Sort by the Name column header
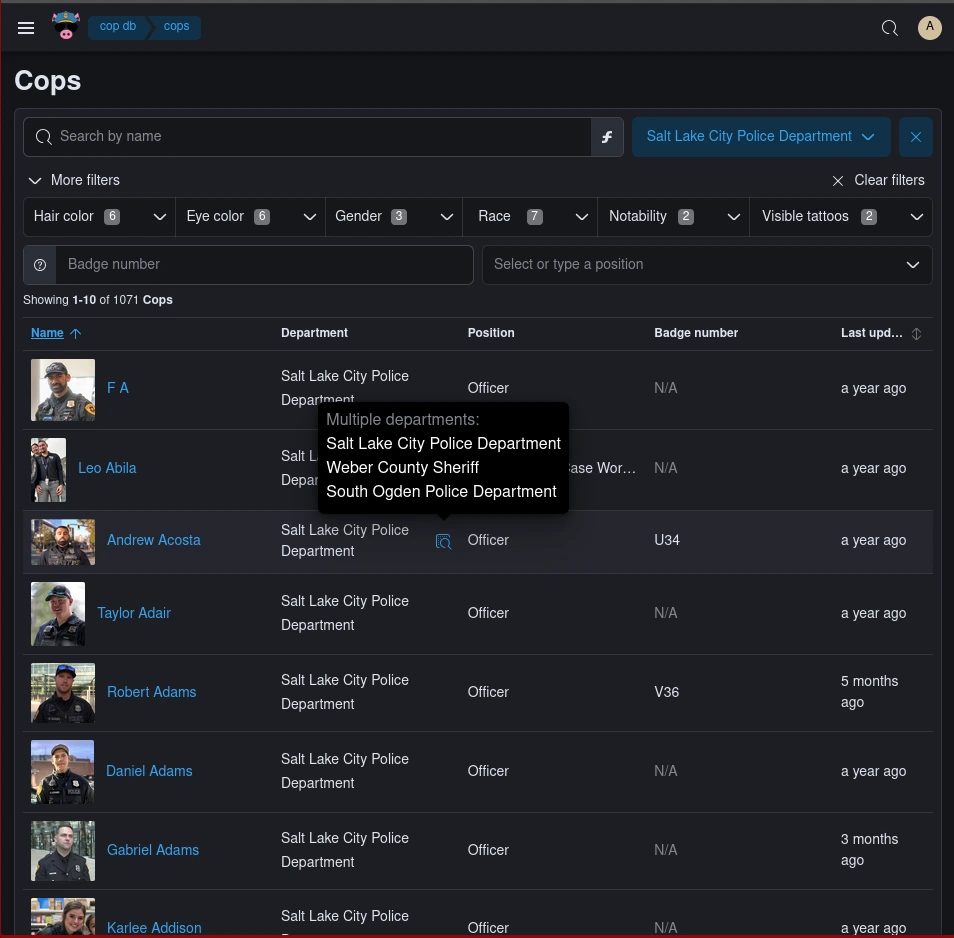The image size is (954, 938). pyautogui.click(x=47, y=333)
